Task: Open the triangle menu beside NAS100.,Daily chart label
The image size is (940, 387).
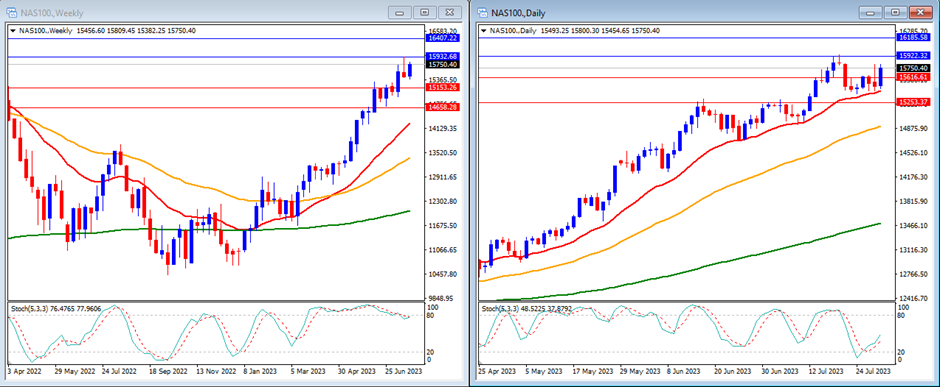Action: pyautogui.click(x=484, y=31)
